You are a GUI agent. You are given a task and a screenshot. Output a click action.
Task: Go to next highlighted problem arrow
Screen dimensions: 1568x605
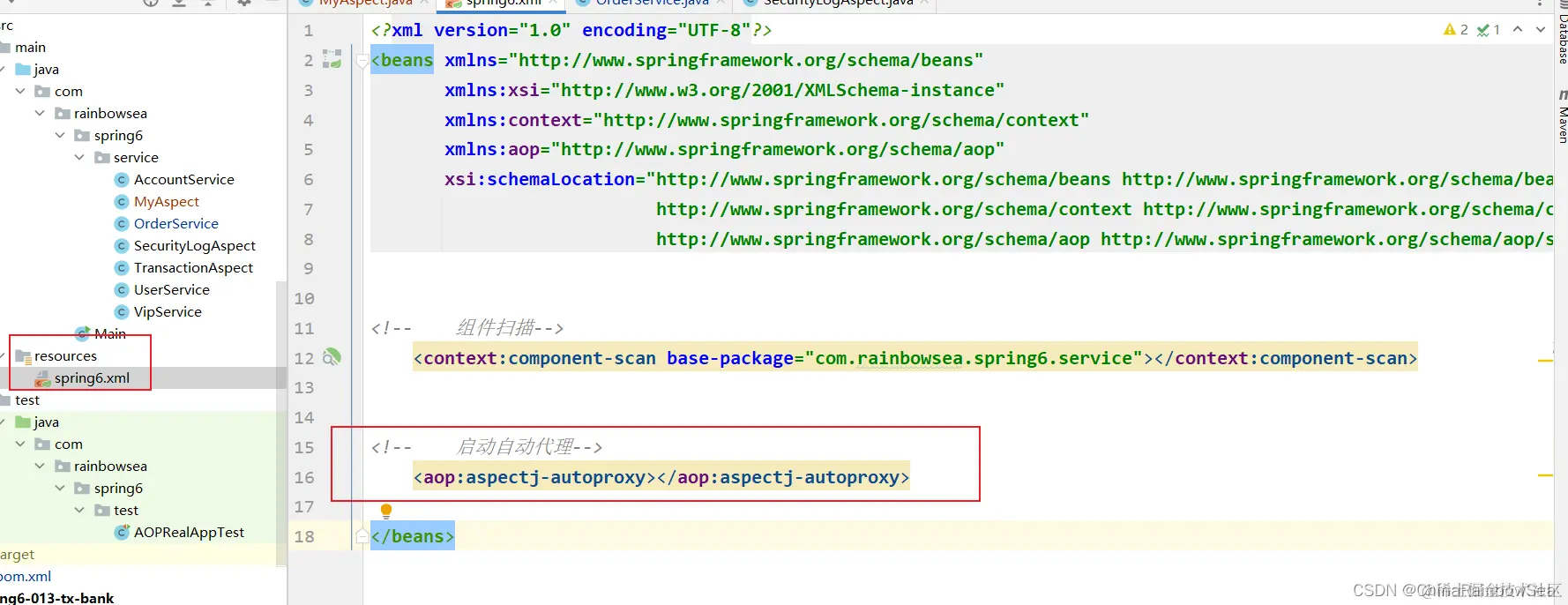point(1541,29)
